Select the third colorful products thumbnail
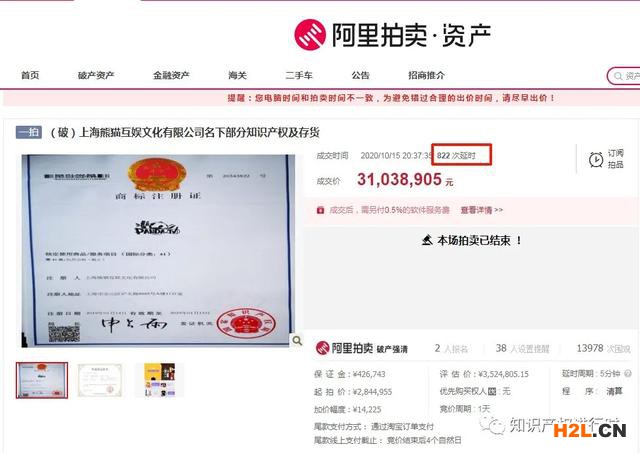640x453 pixels. click(x=160, y=380)
